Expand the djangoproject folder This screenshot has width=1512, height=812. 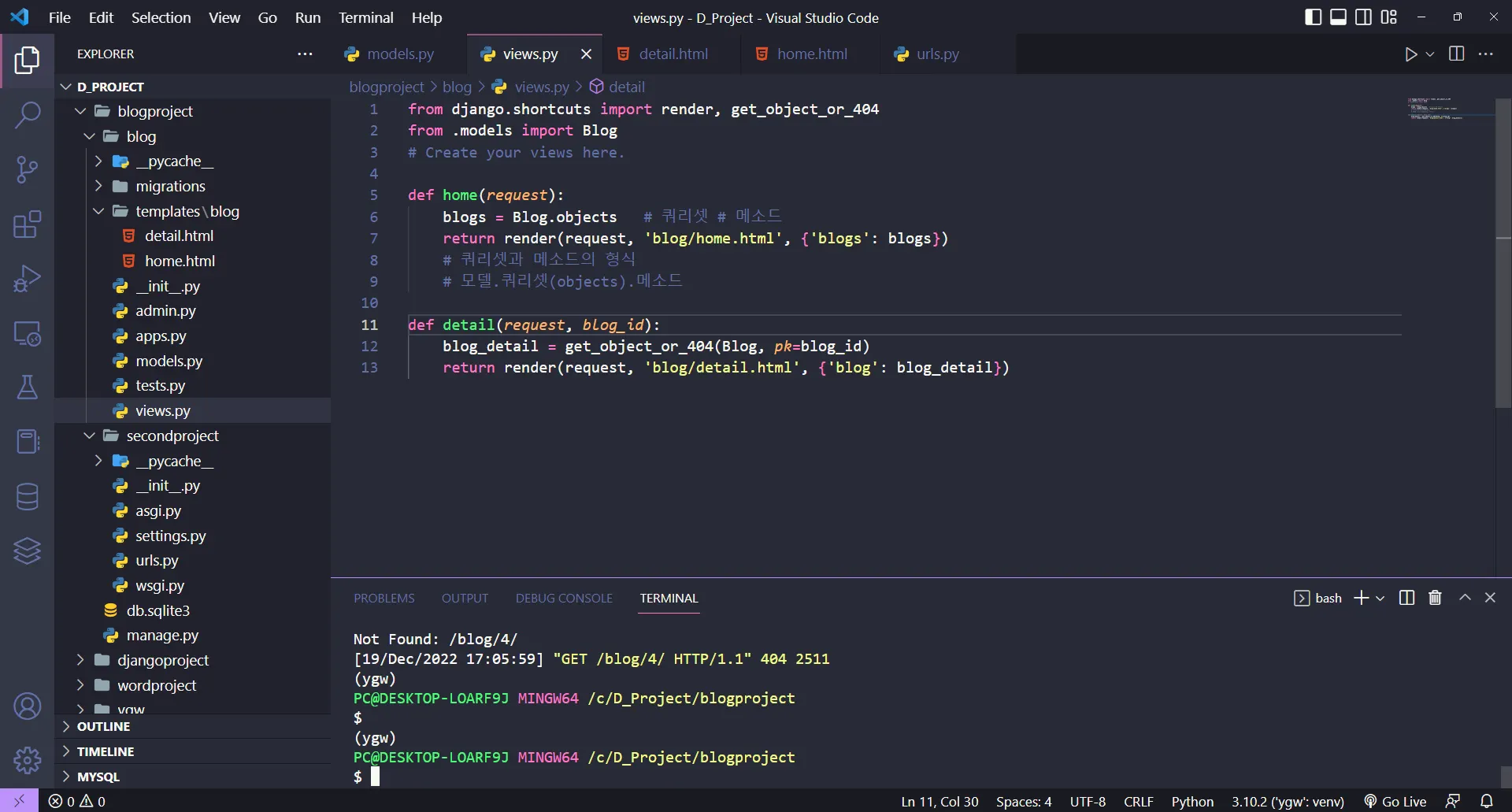[x=162, y=660]
